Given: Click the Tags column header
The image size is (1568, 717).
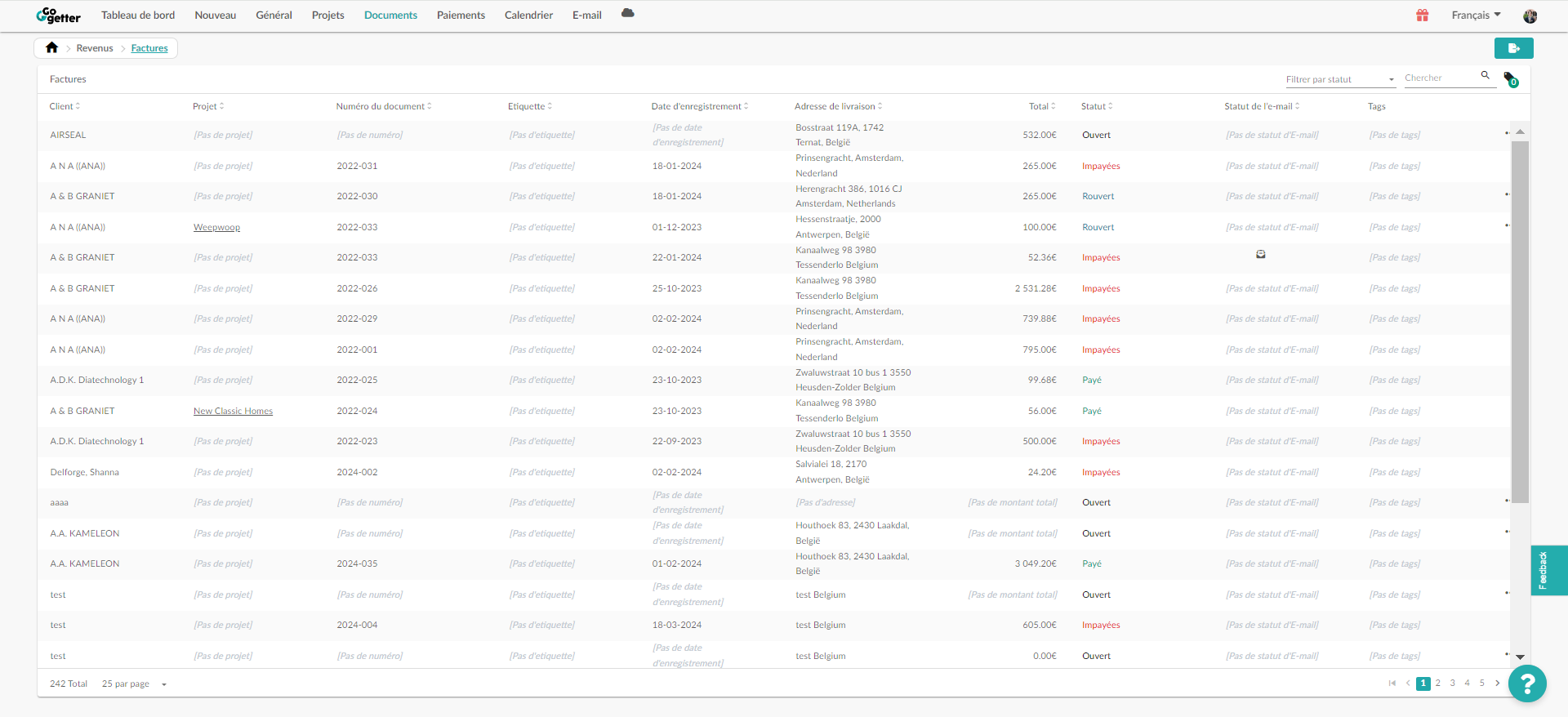Looking at the screenshot, I should click(x=1376, y=106).
